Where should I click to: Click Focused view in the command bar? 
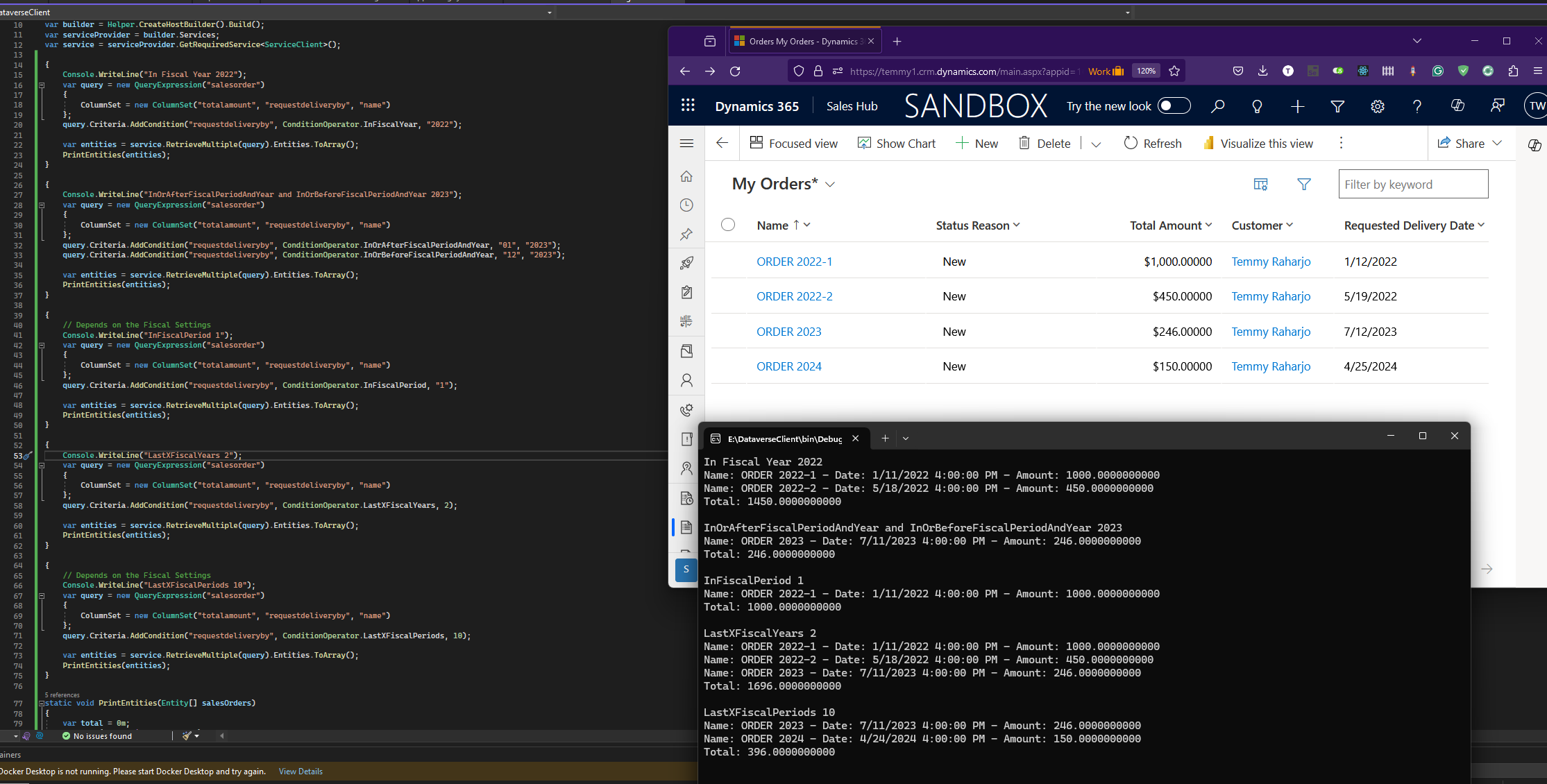[x=794, y=143]
